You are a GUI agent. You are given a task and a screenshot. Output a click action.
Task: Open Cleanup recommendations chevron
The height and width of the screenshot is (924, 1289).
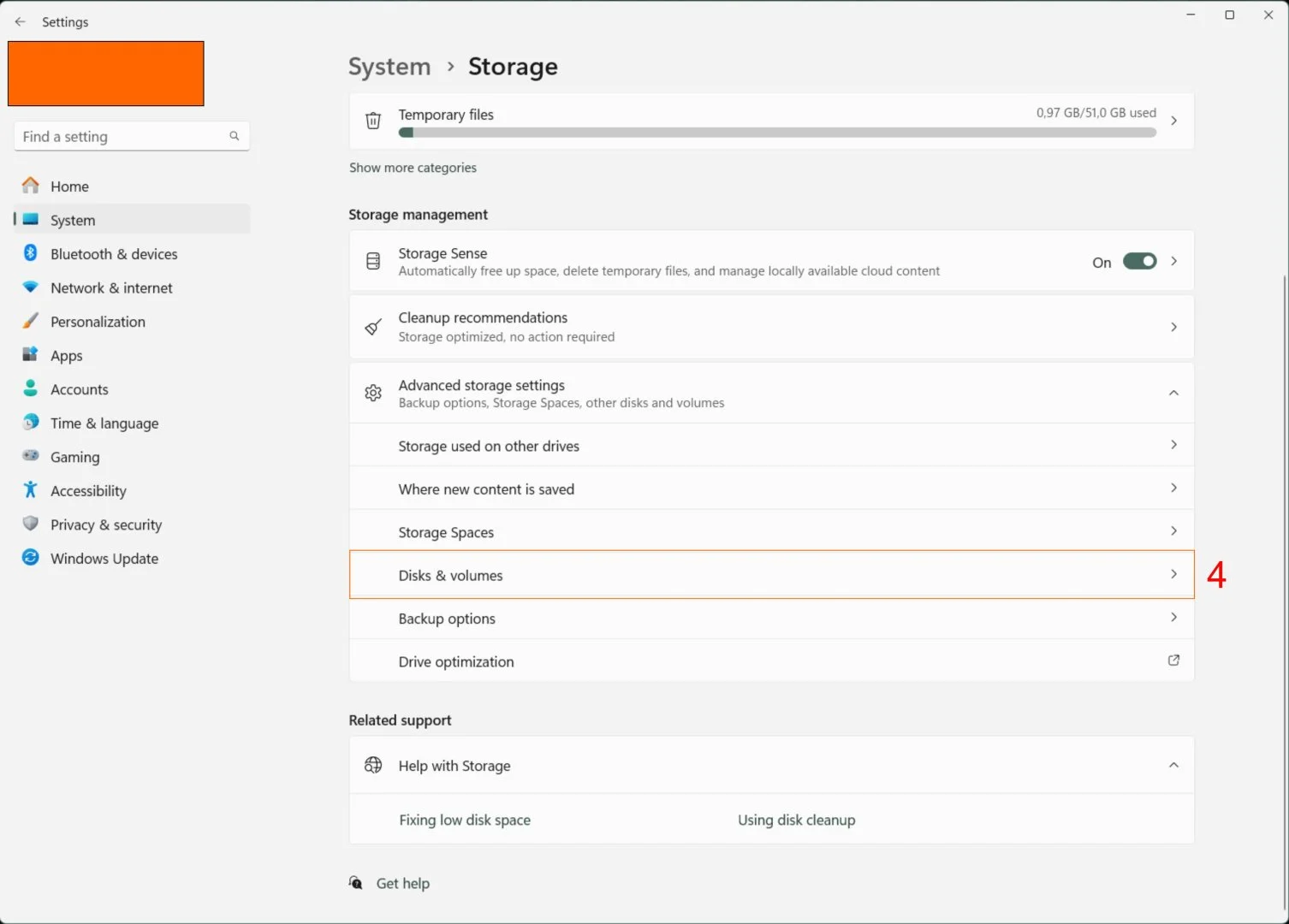click(x=1174, y=327)
